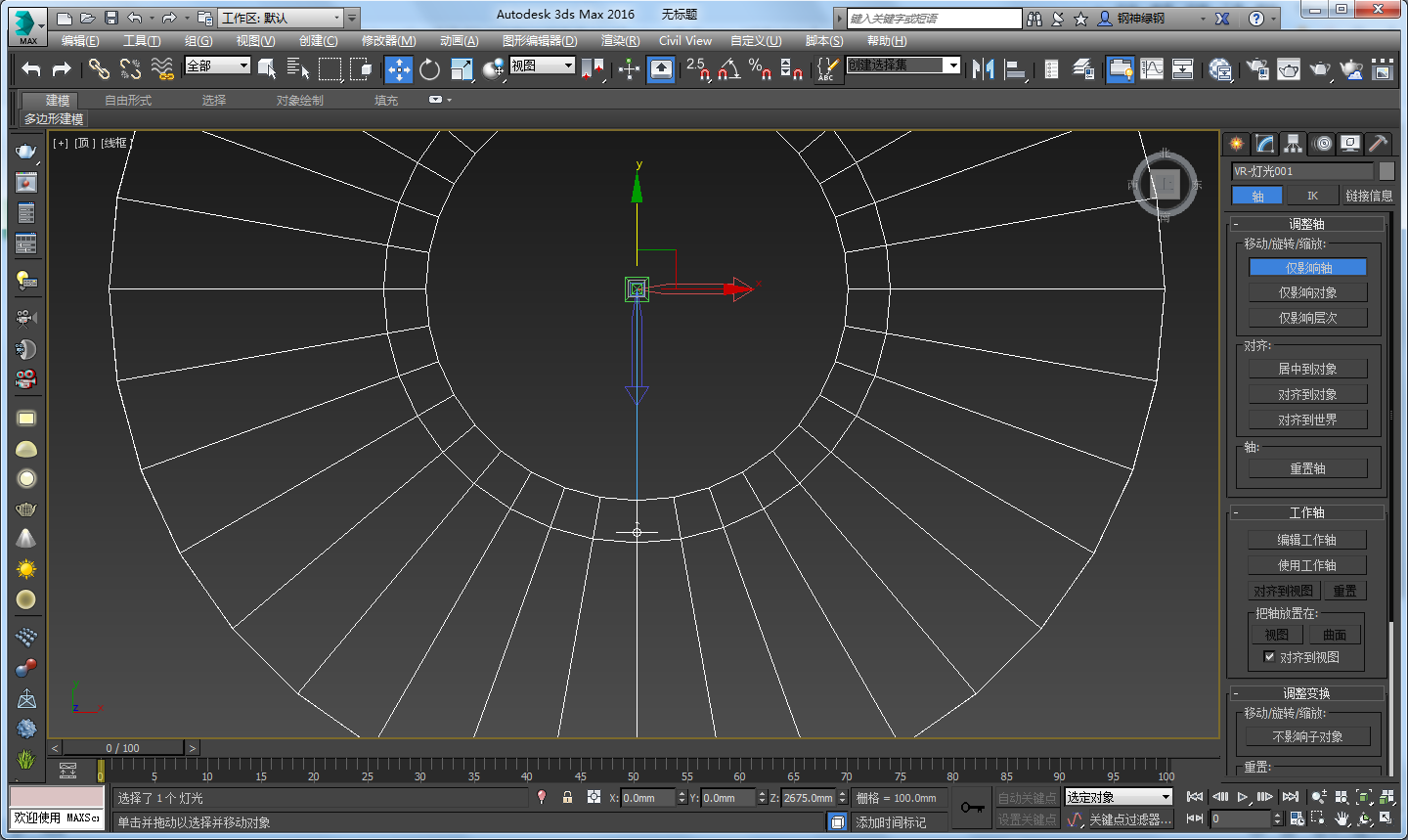Switch to the Utilities panel hammer icon
The image size is (1408, 840).
(x=1378, y=144)
